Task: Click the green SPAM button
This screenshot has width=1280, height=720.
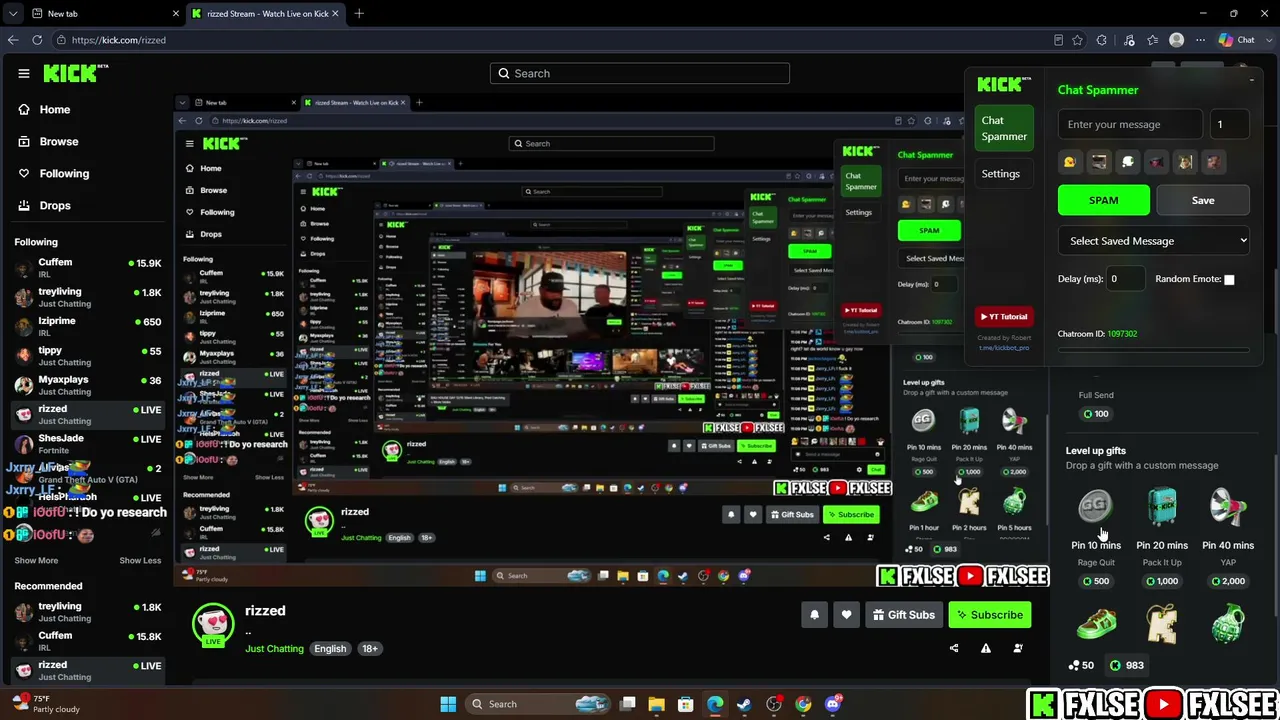Action: click(x=1104, y=200)
